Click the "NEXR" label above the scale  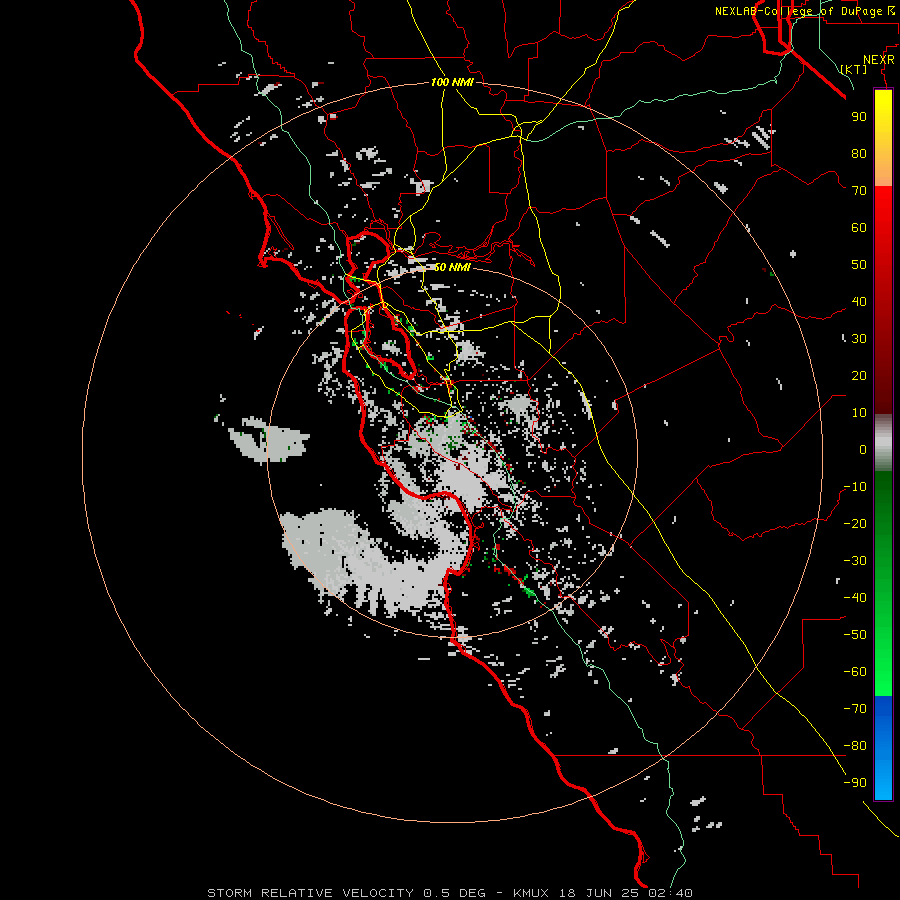pos(878,60)
